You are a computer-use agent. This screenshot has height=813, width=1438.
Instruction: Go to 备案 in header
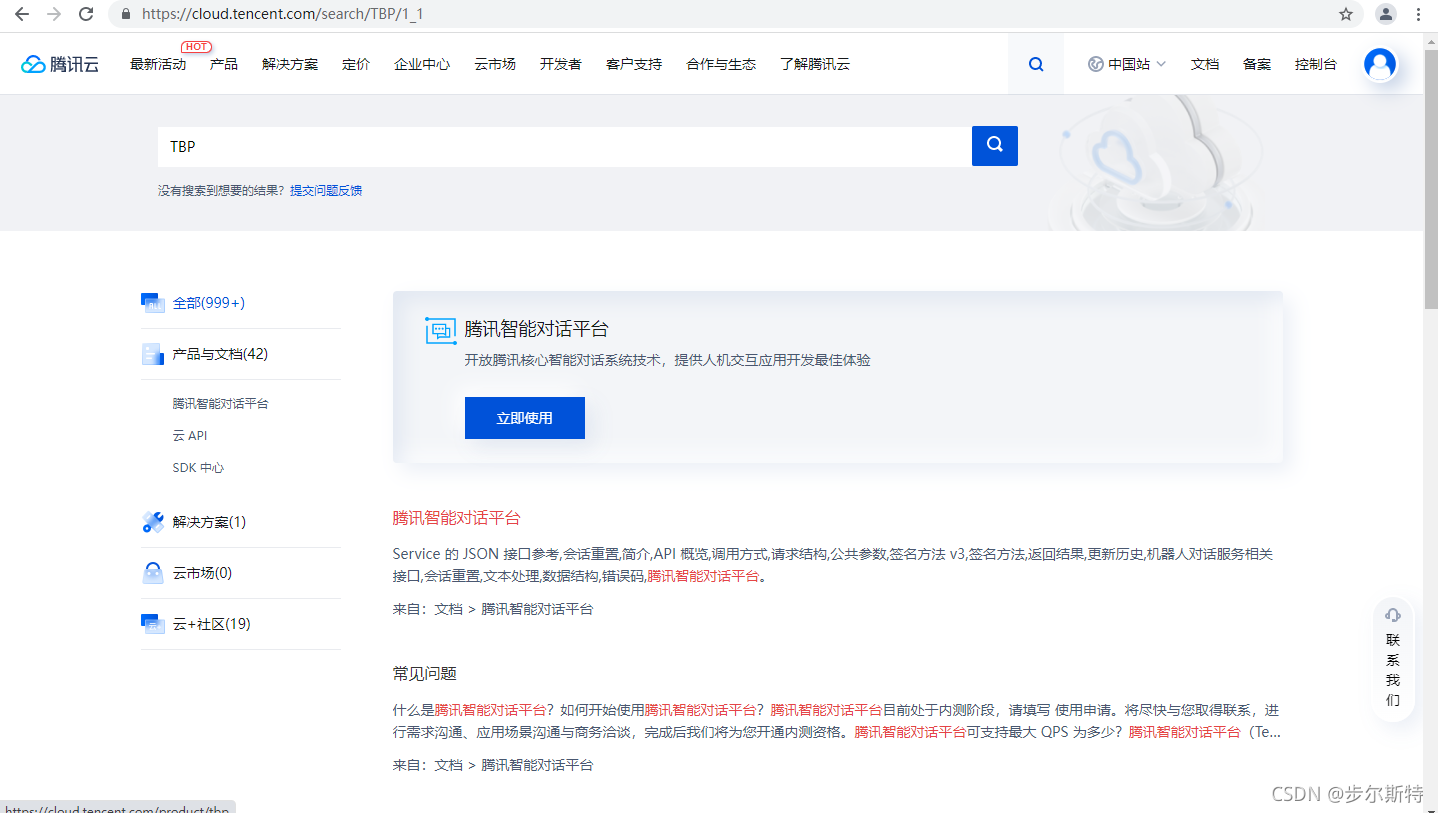[1257, 64]
